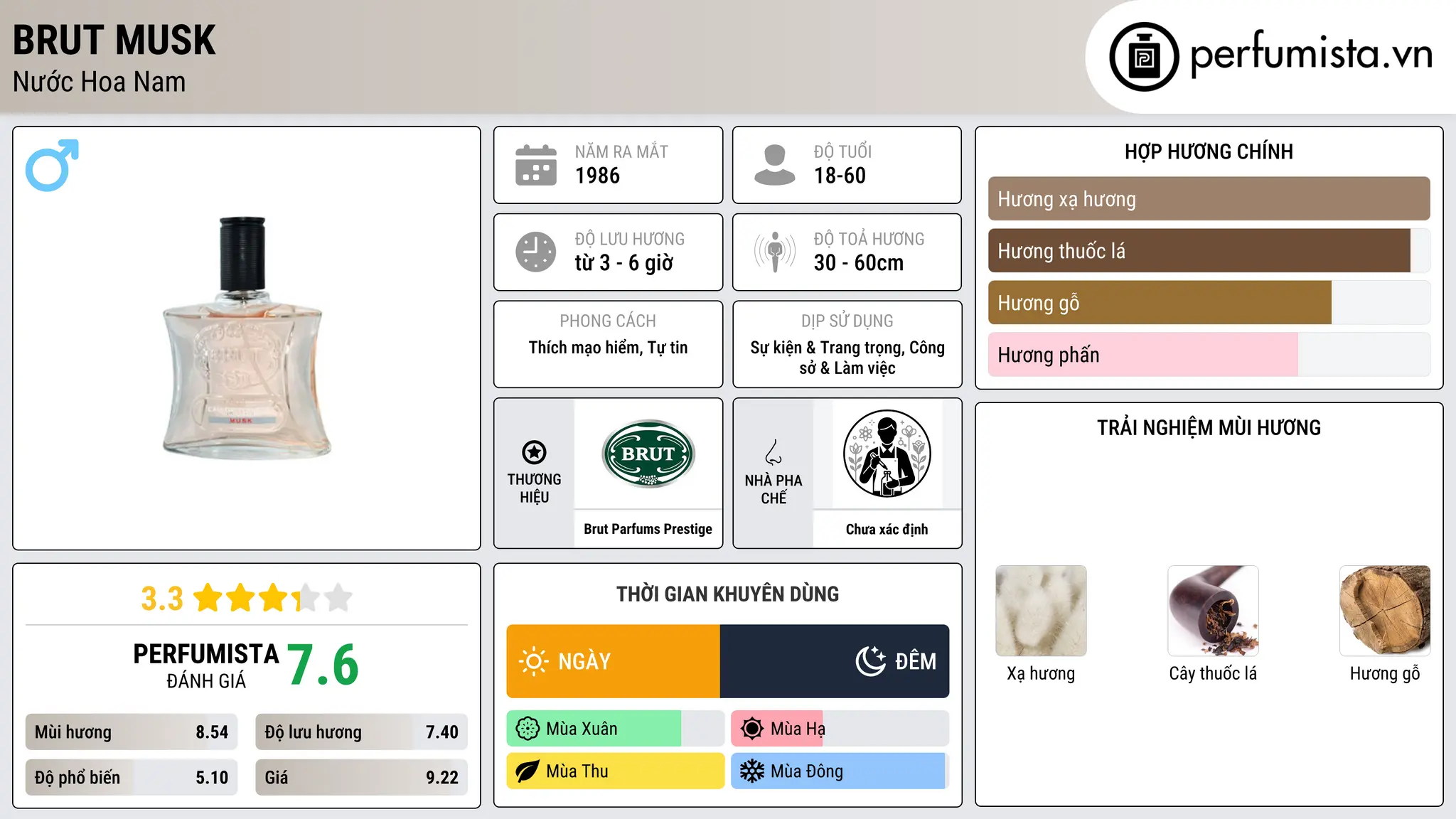Image resolution: width=1456 pixels, height=819 pixels.
Task: Click the PHONG CÁCH label
Action: coord(608,321)
